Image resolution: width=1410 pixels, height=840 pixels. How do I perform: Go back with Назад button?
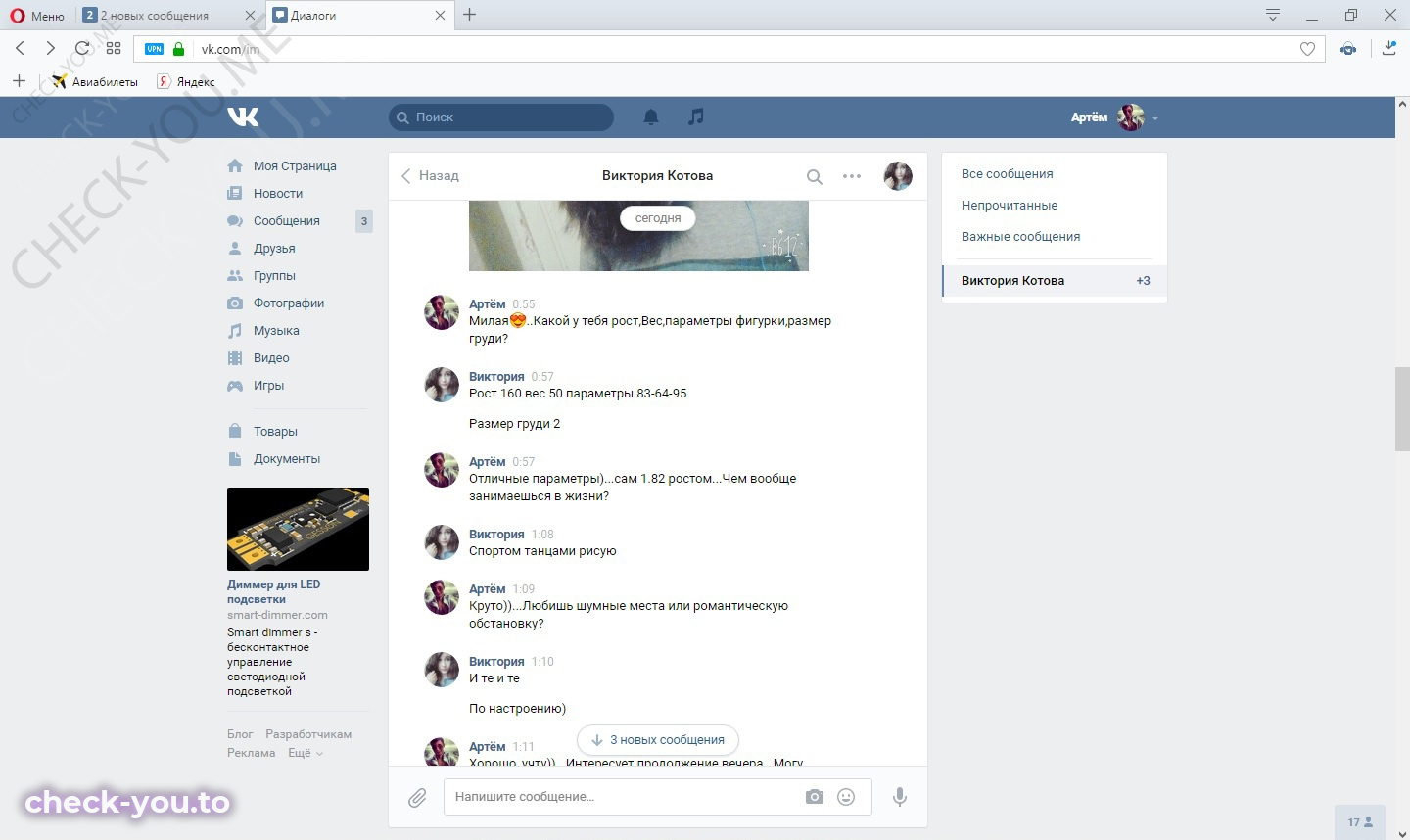tap(430, 176)
